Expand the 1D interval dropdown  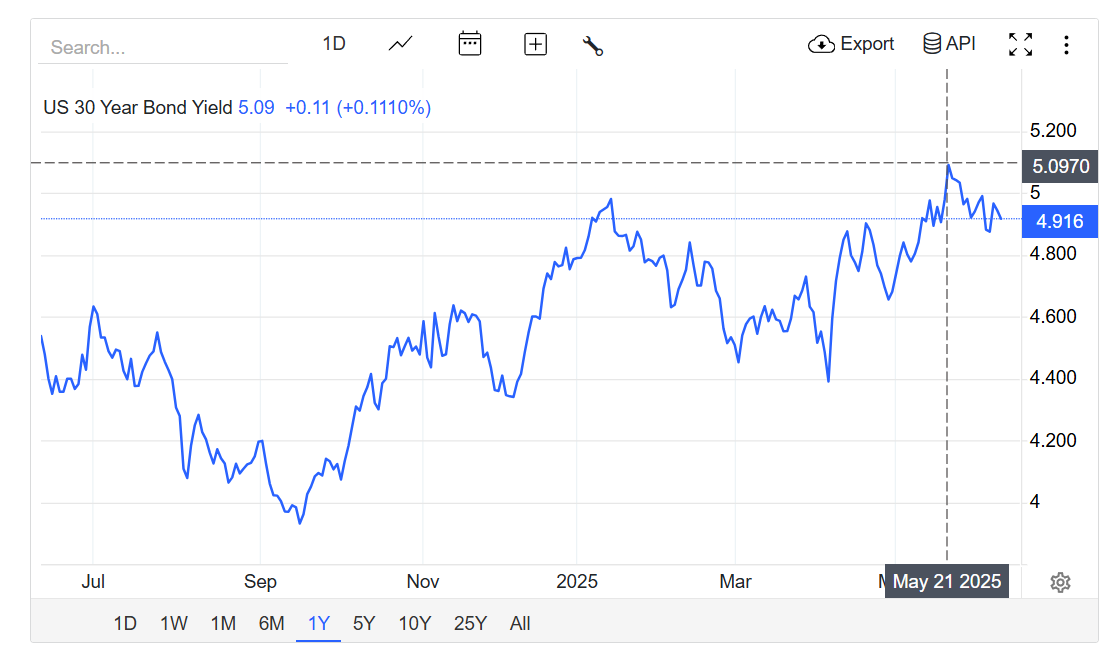click(x=333, y=44)
